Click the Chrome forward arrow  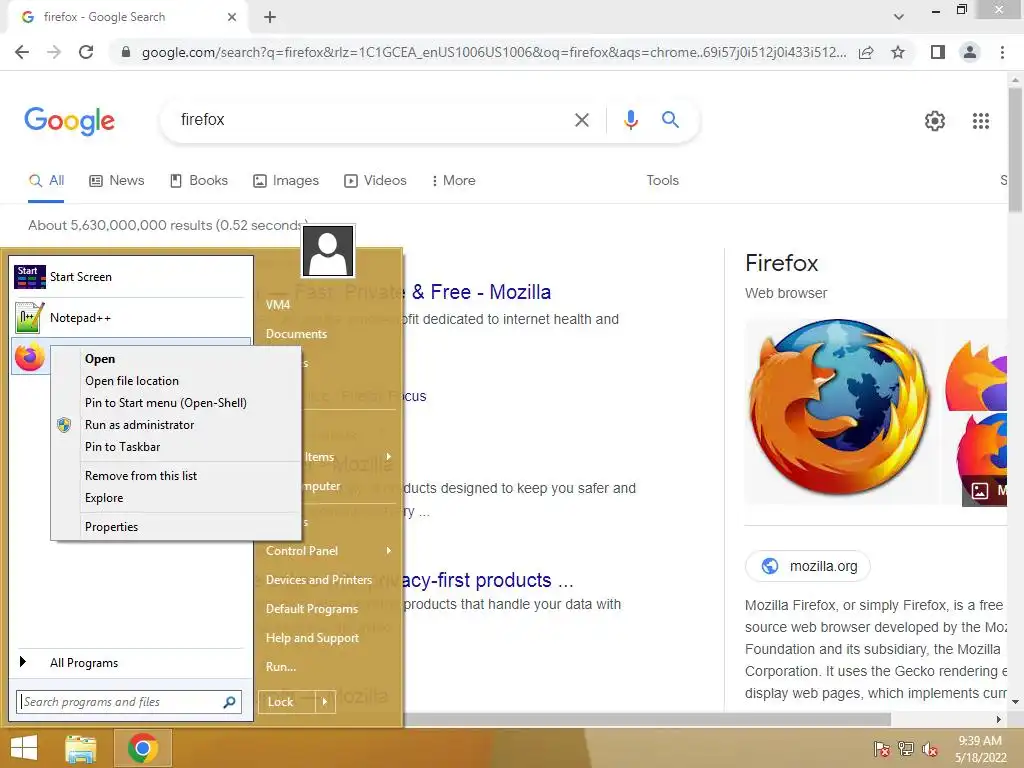54,52
